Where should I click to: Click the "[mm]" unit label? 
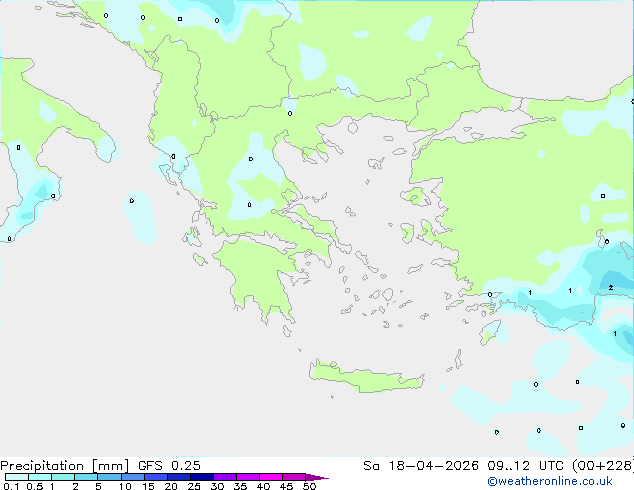[x=110, y=466]
